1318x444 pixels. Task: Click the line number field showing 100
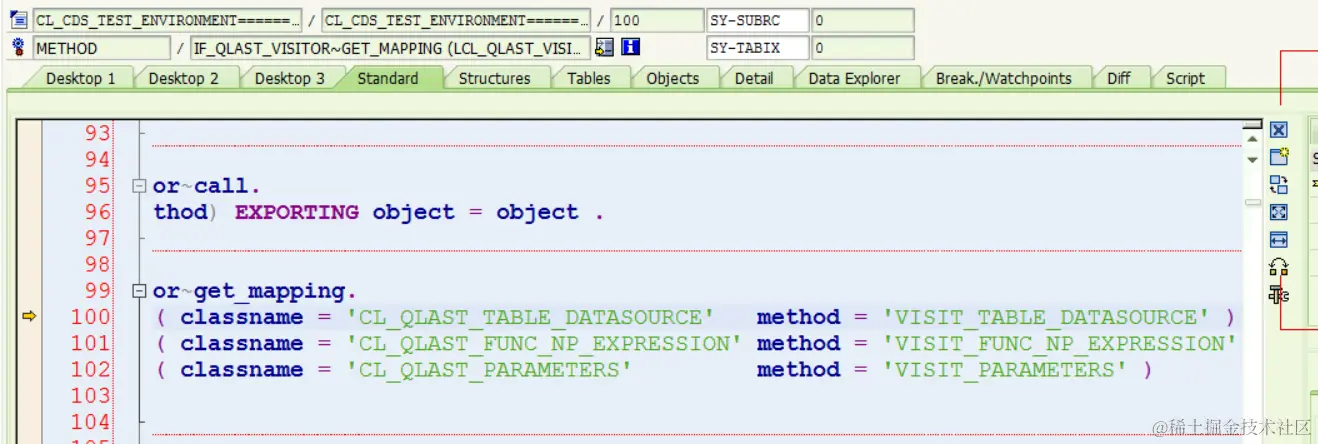[655, 20]
